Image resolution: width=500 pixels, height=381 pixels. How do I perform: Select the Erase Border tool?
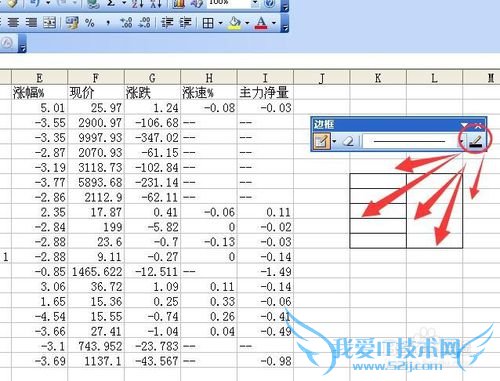click(348, 141)
